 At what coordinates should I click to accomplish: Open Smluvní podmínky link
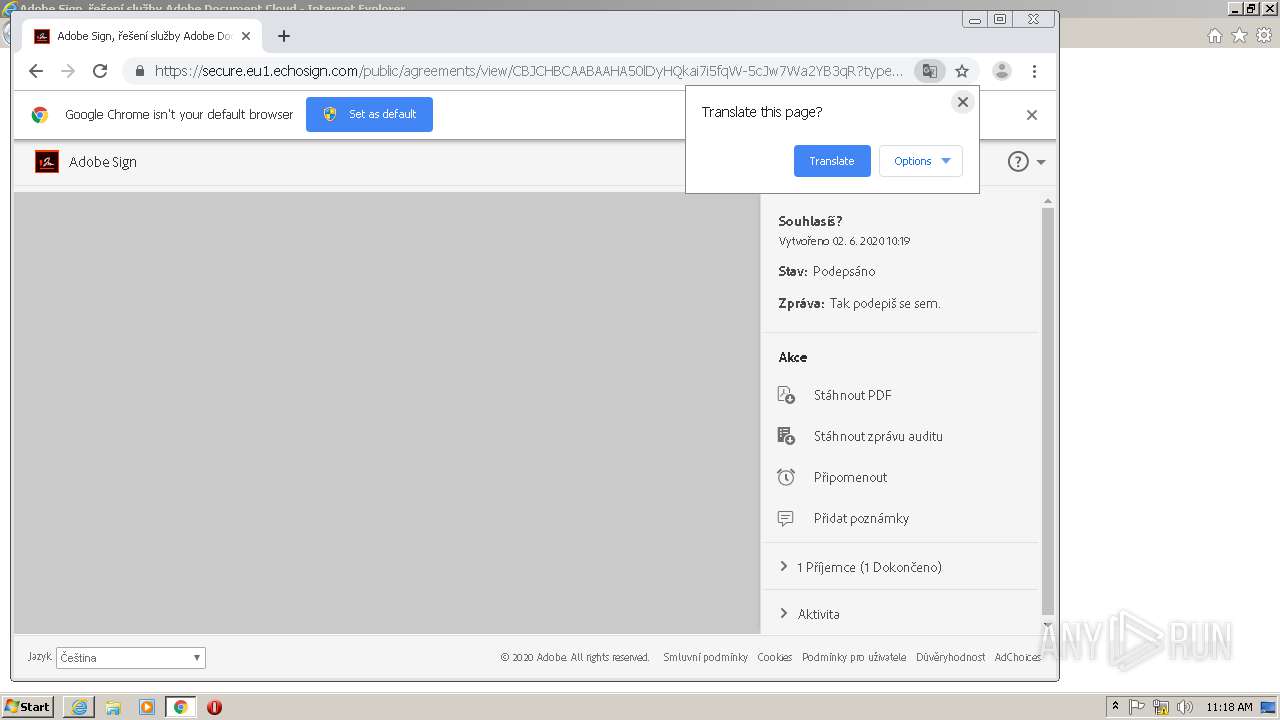tap(705, 657)
